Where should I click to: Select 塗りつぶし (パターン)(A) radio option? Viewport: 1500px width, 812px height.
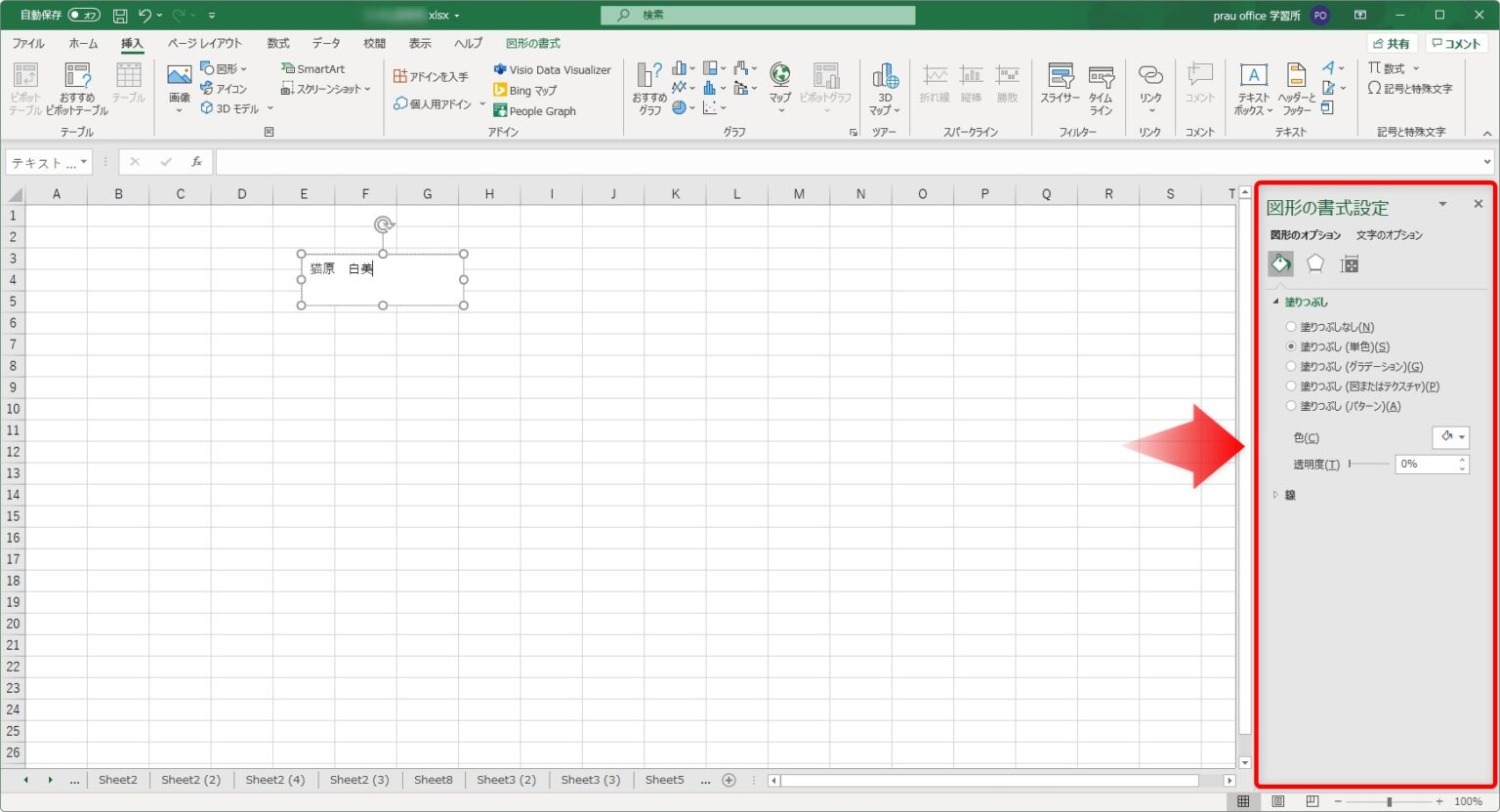pos(1291,406)
